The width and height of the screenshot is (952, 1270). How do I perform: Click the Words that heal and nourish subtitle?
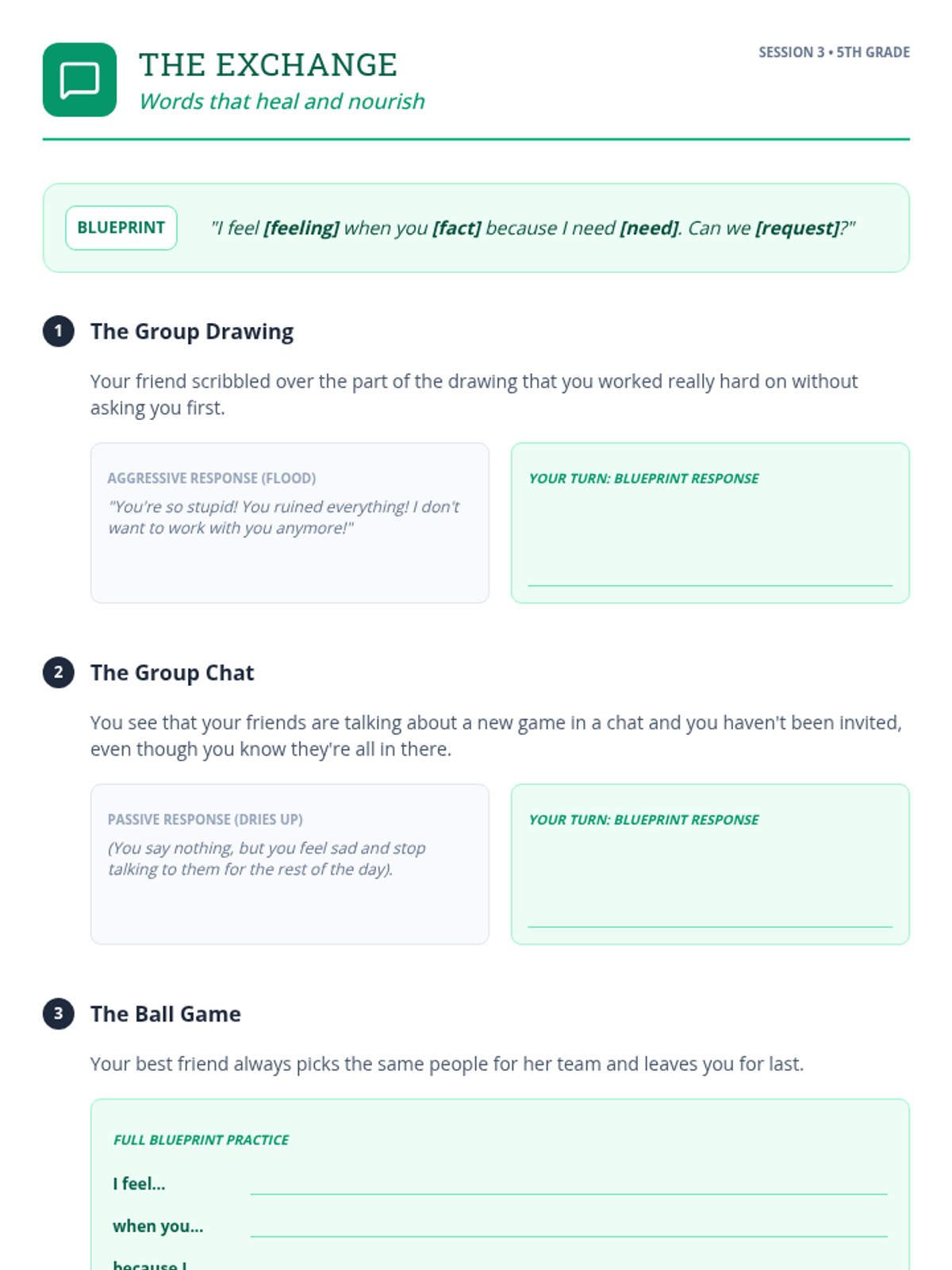pos(282,102)
